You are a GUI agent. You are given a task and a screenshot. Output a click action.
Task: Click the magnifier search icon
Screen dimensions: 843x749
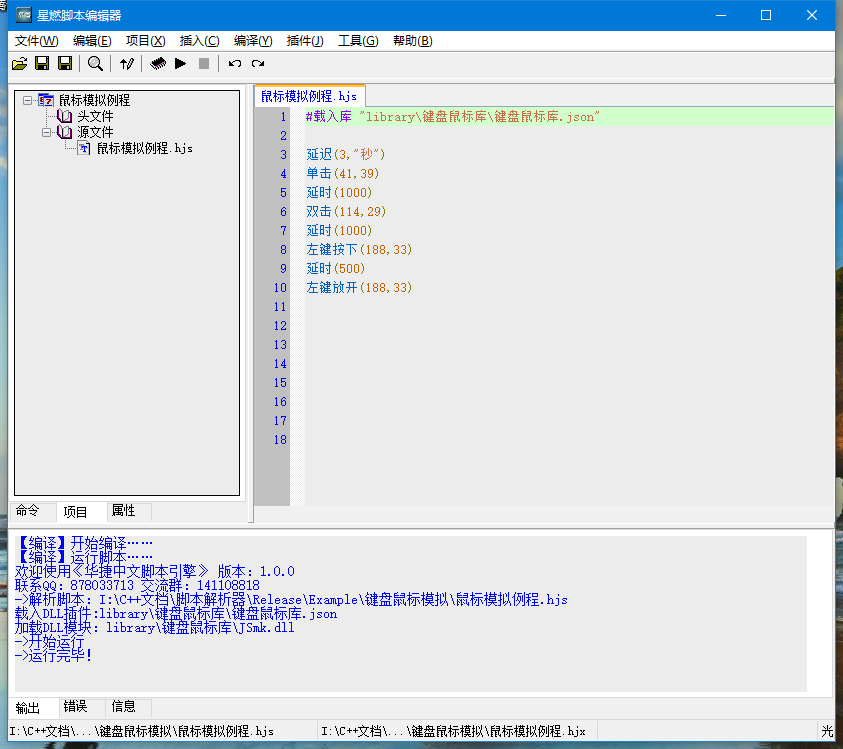point(95,64)
